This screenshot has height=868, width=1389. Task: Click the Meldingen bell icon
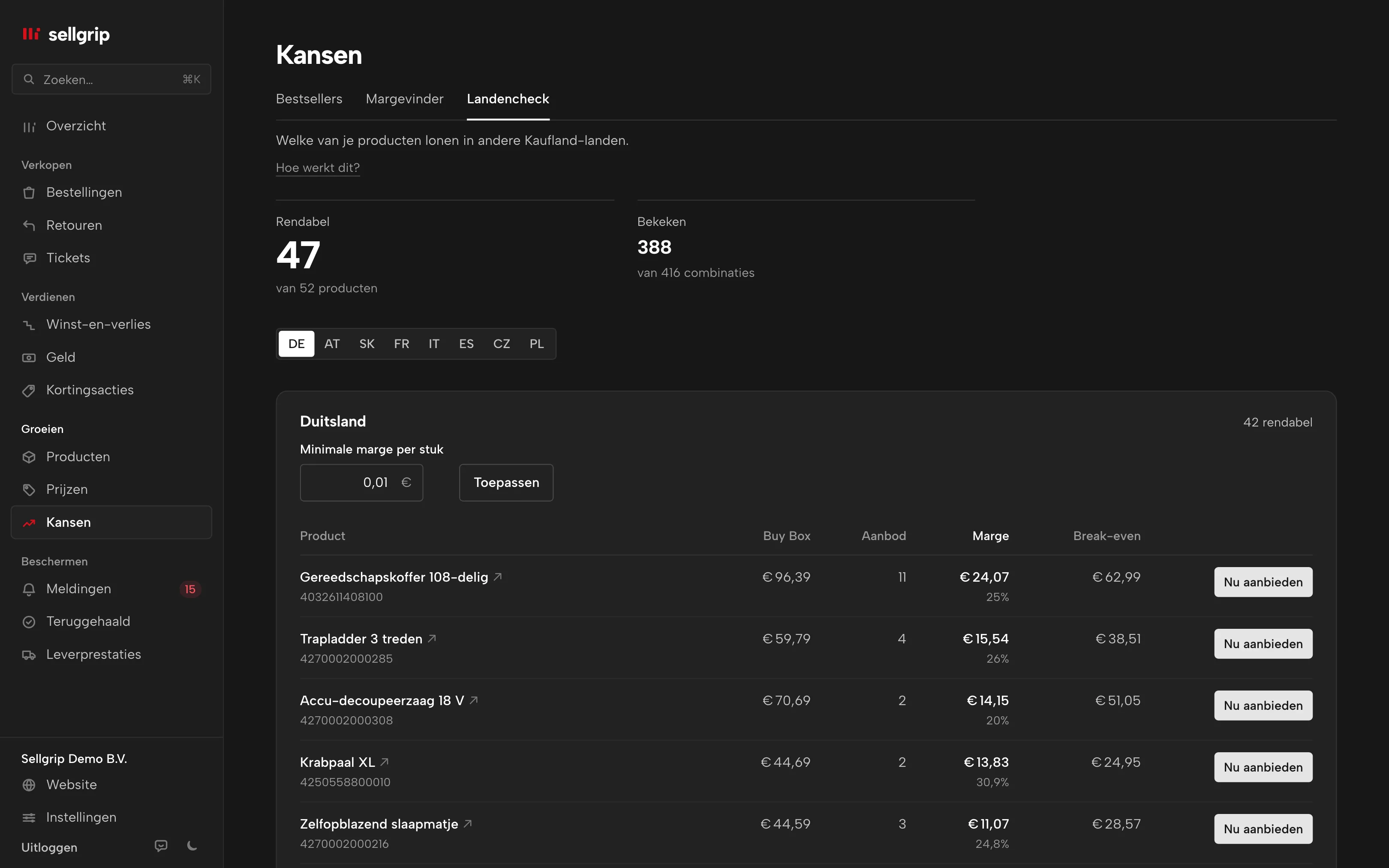[29, 589]
